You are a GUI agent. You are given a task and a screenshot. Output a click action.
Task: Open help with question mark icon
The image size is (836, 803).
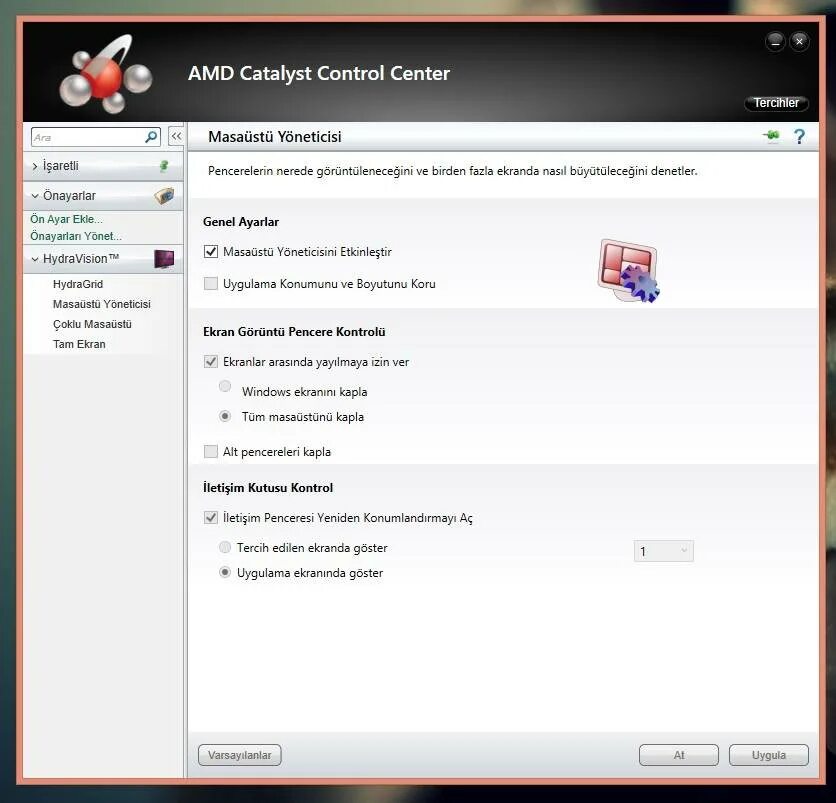point(799,136)
